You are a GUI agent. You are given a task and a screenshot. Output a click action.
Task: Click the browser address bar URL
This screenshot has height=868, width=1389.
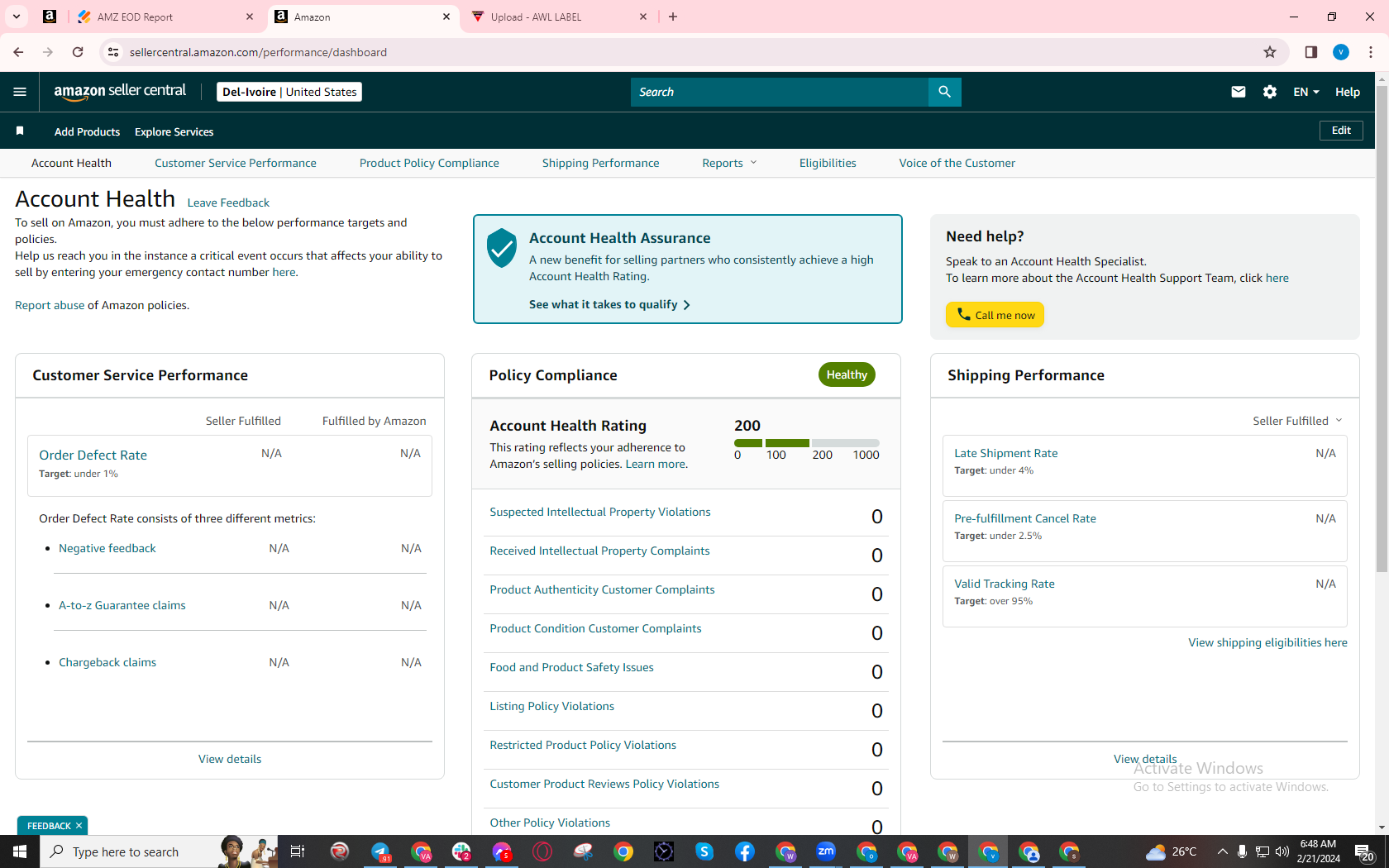[x=258, y=52]
